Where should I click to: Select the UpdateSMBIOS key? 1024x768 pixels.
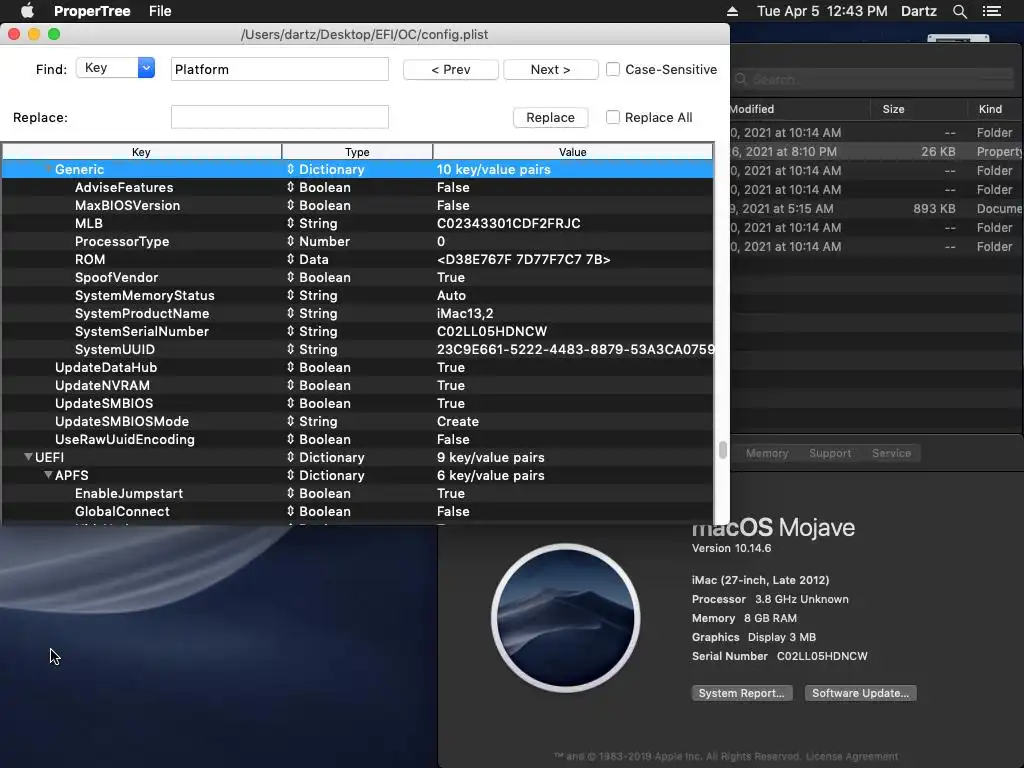104,404
